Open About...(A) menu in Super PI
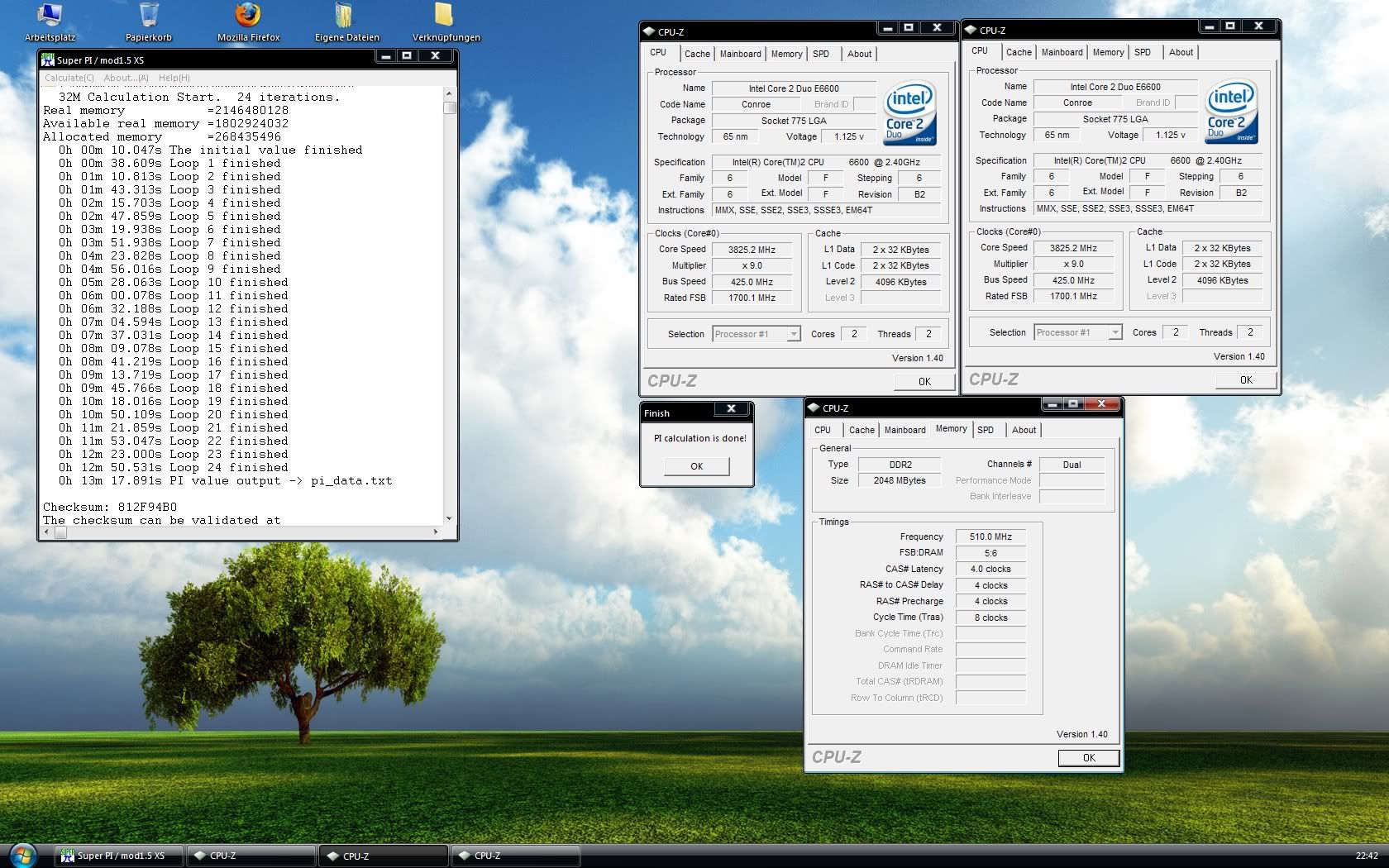 126,78
